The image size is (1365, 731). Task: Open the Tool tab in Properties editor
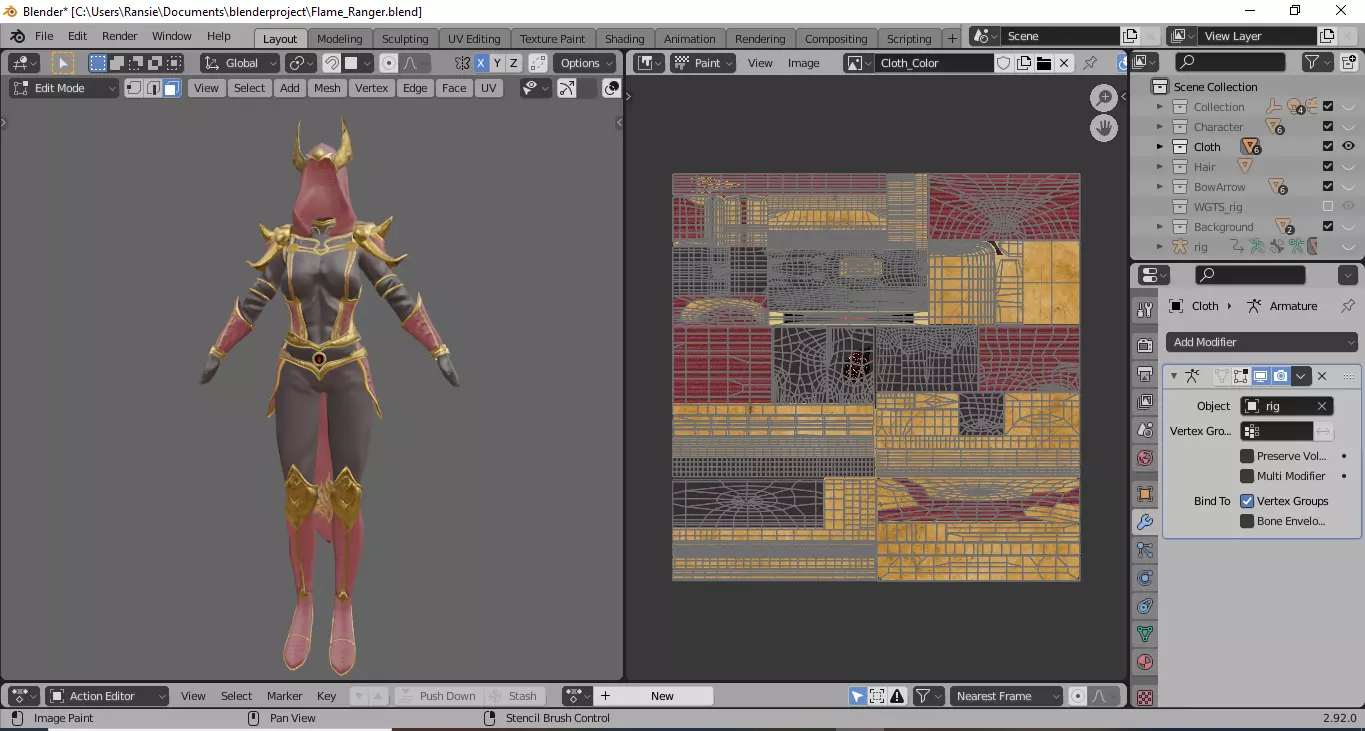(x=1145, y=310)
